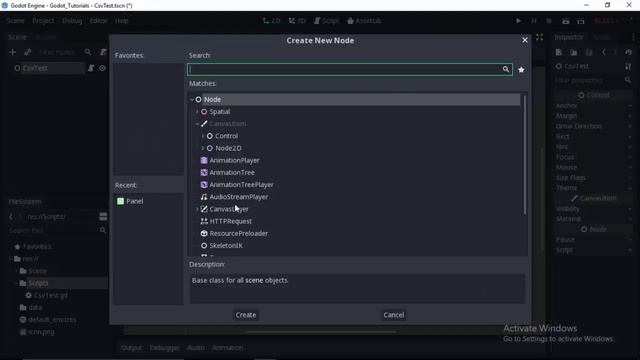Open the Debugger bottom panel
This screenshot has width=640, height=360.
(164, 348)
